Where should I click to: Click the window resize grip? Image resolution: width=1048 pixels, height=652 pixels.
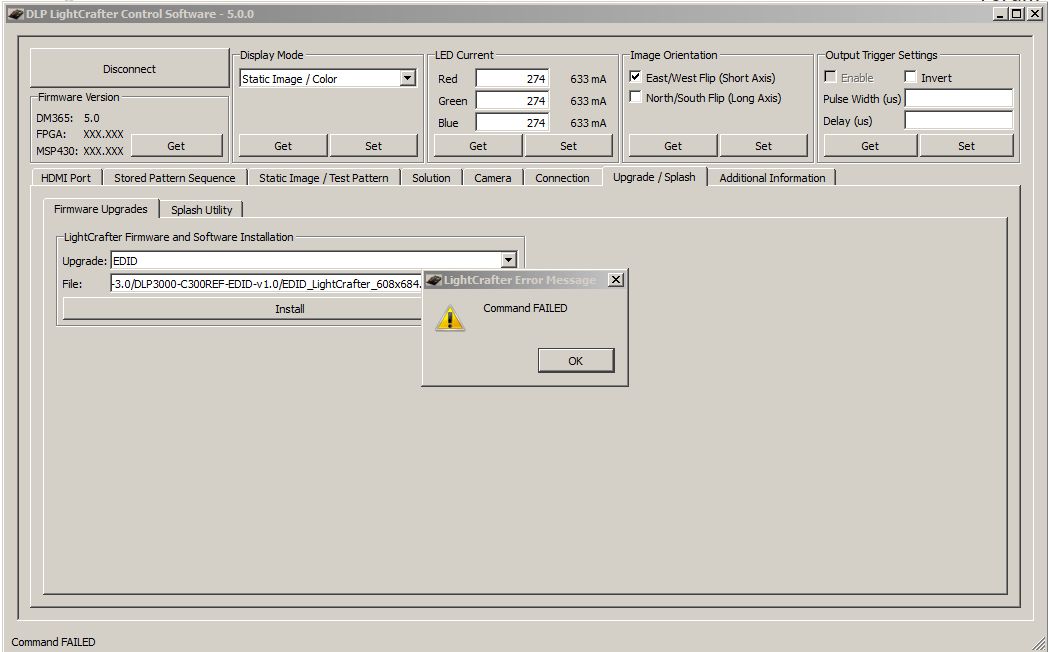coord(1039,643)
